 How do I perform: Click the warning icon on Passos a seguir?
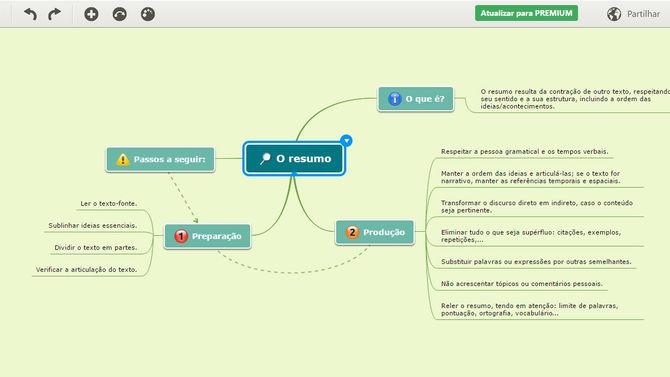click(x=123, y=159)
